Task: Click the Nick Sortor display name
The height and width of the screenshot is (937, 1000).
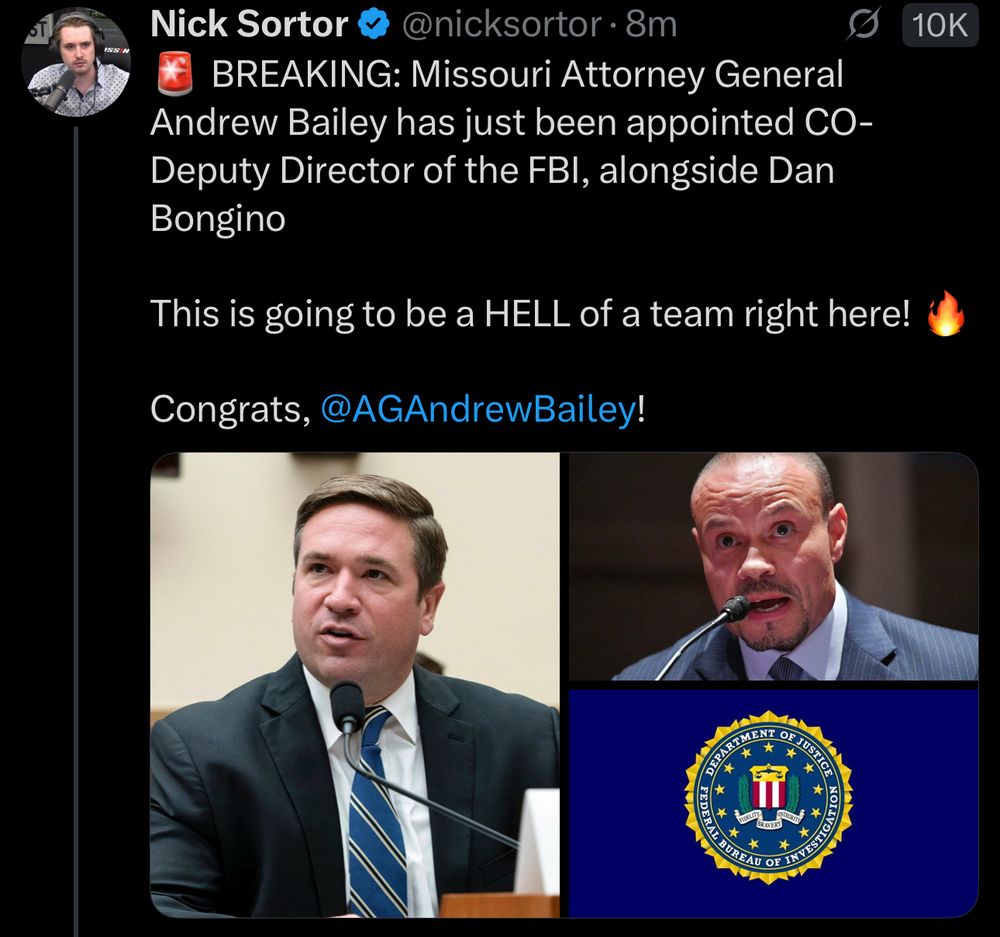Action: click(249, 24)
